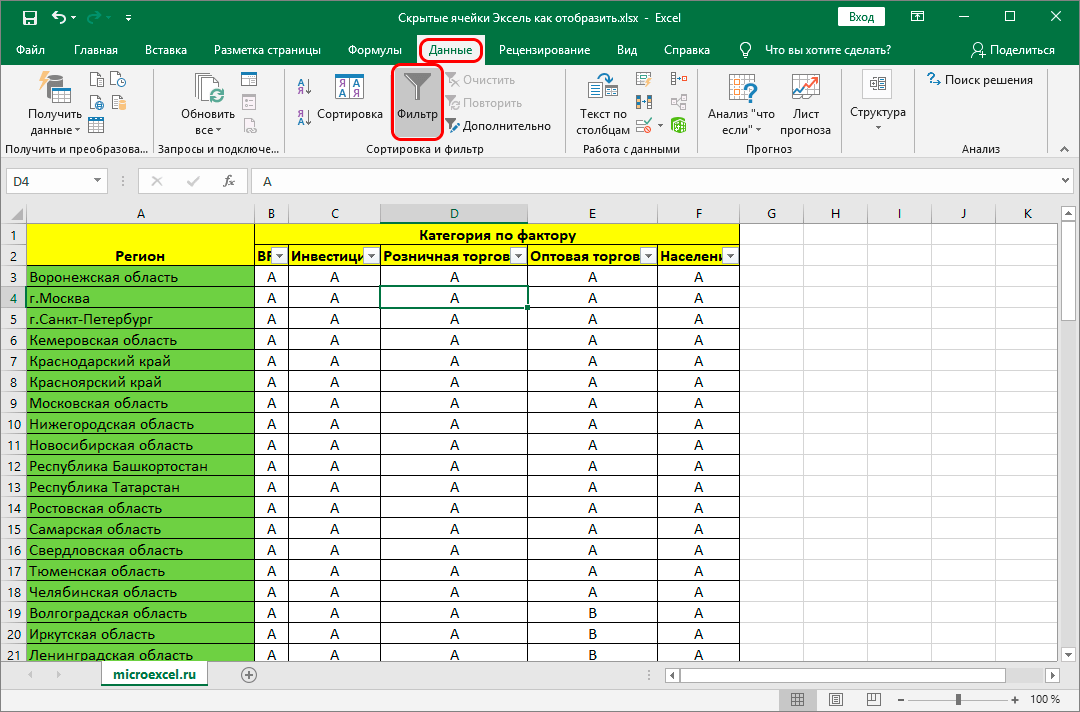This screenshot has height=712, width=1080.
Task: Click the Remove Duplicates icon
Action: (645, 103)
